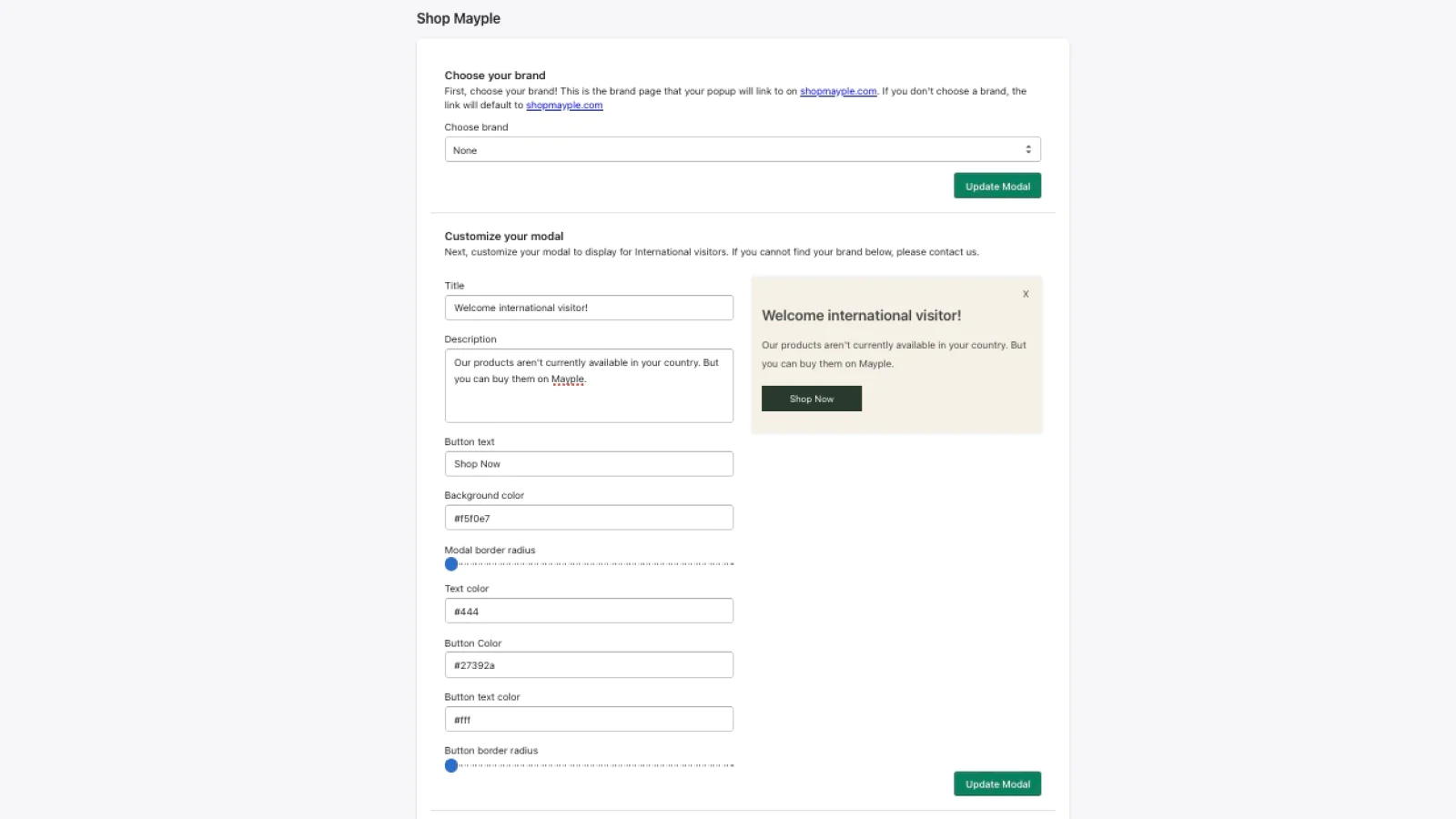Viewport: 1456px width, 819px height.
Task: Click the Title input field
Action: coord(589,308)
